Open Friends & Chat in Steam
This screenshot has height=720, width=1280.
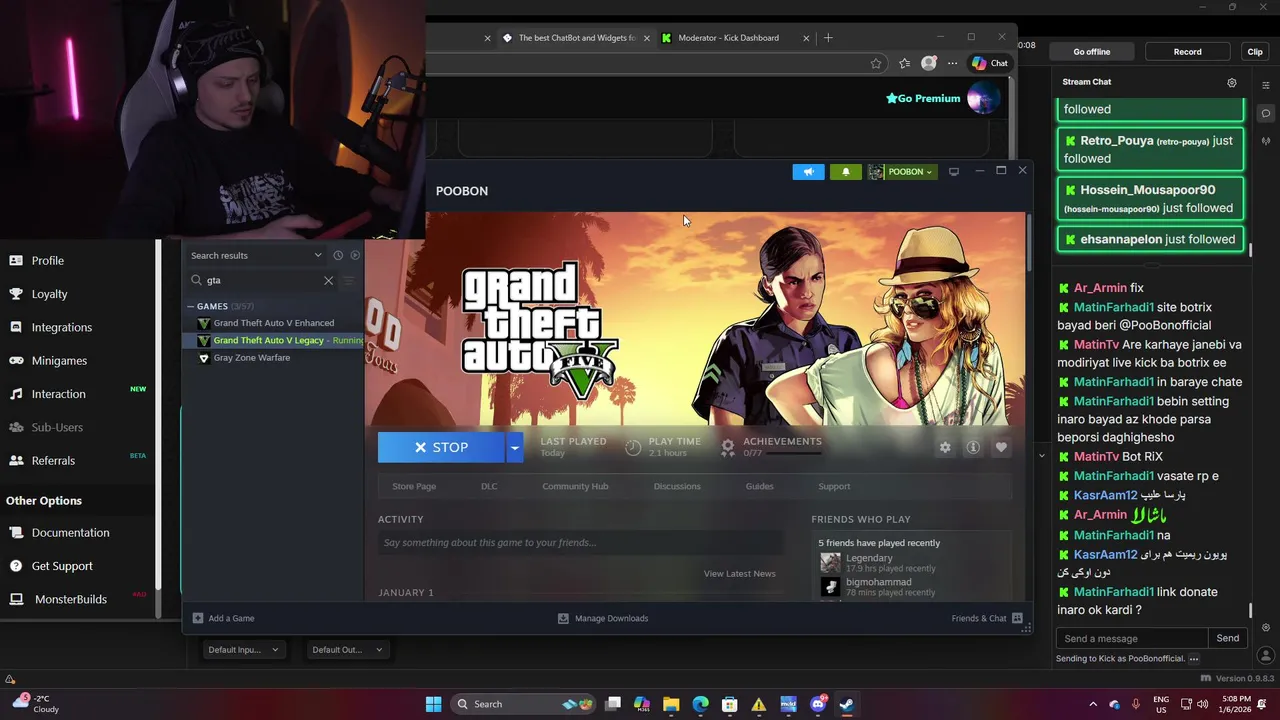987,618
